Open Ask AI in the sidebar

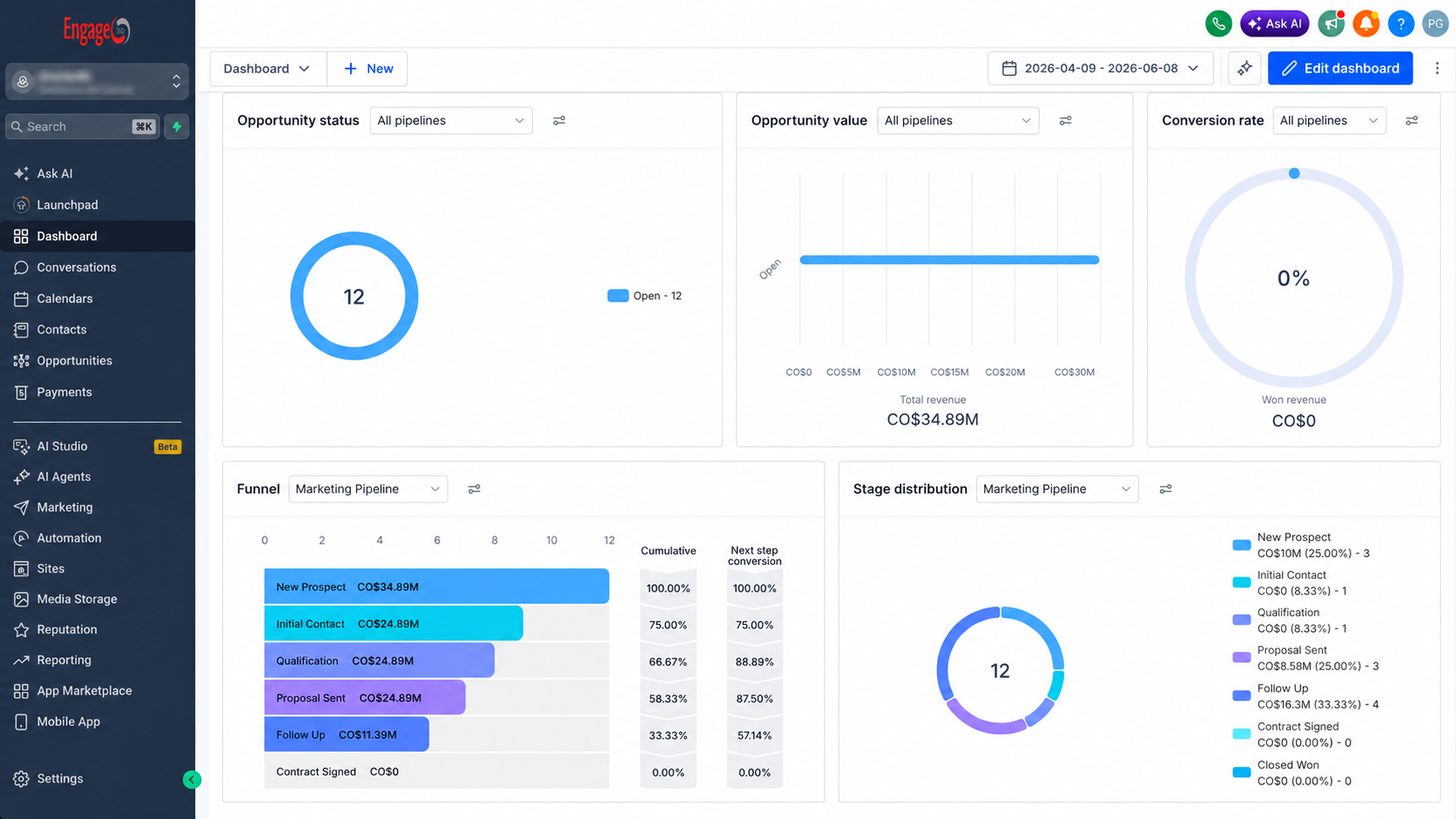coord(98,173)
